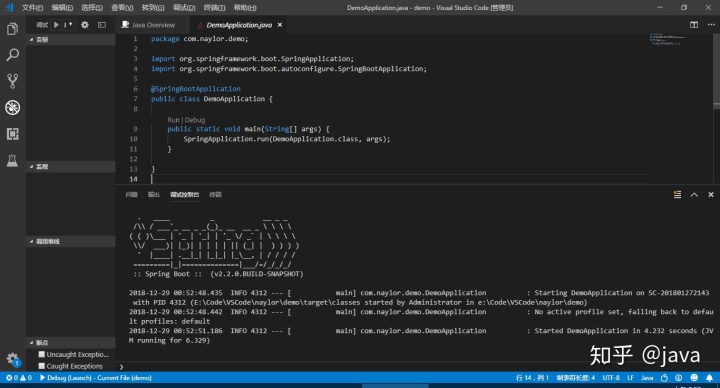Open the 文件(F) File menu

(x=32, y=7)
